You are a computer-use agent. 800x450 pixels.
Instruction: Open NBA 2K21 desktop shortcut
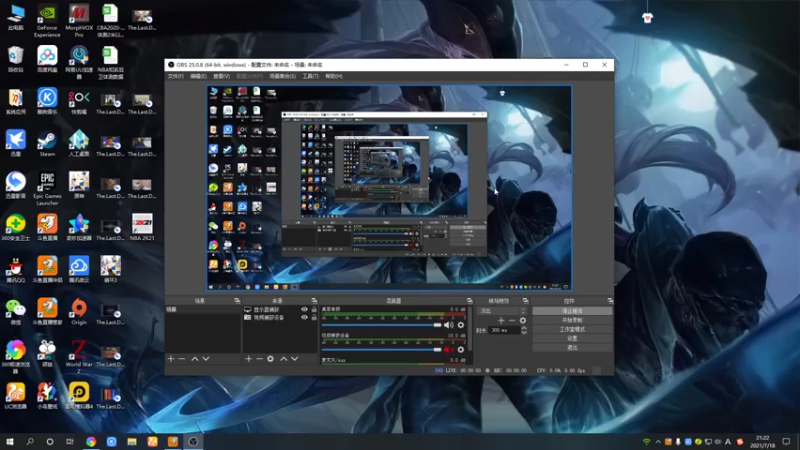pyautogui.click(x=142, y=227)
